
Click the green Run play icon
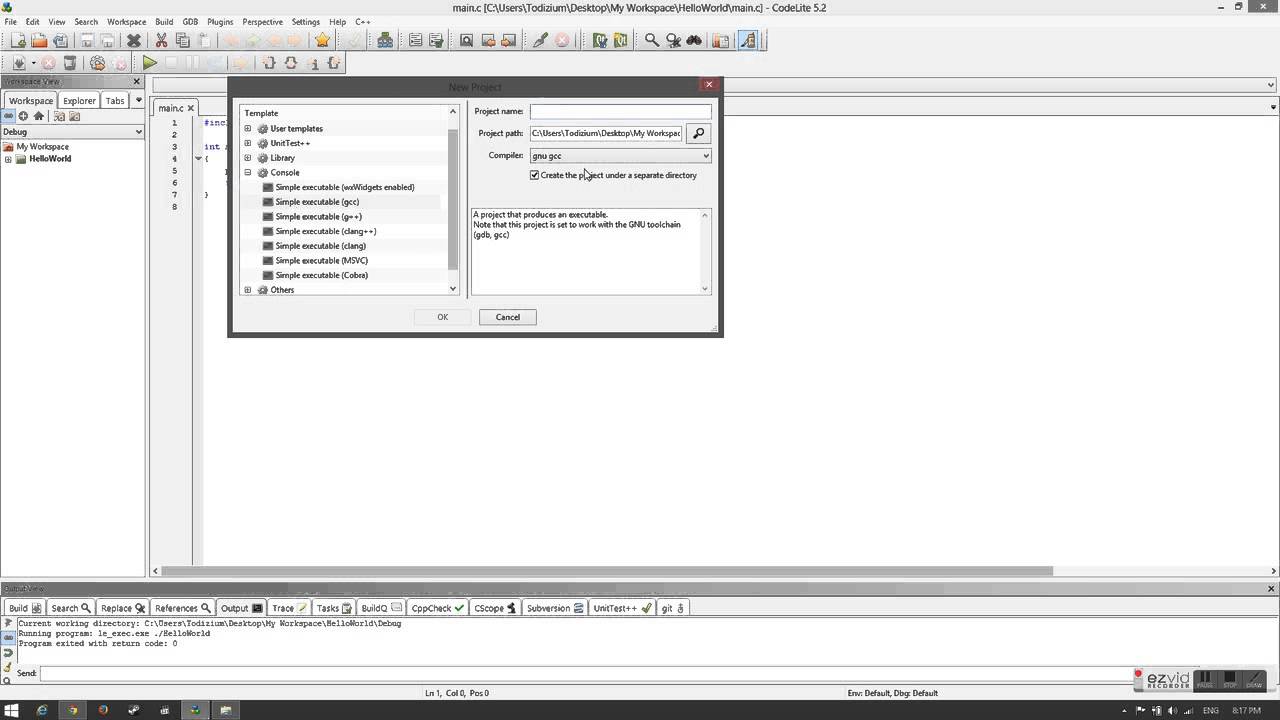[x=149, y=63]
